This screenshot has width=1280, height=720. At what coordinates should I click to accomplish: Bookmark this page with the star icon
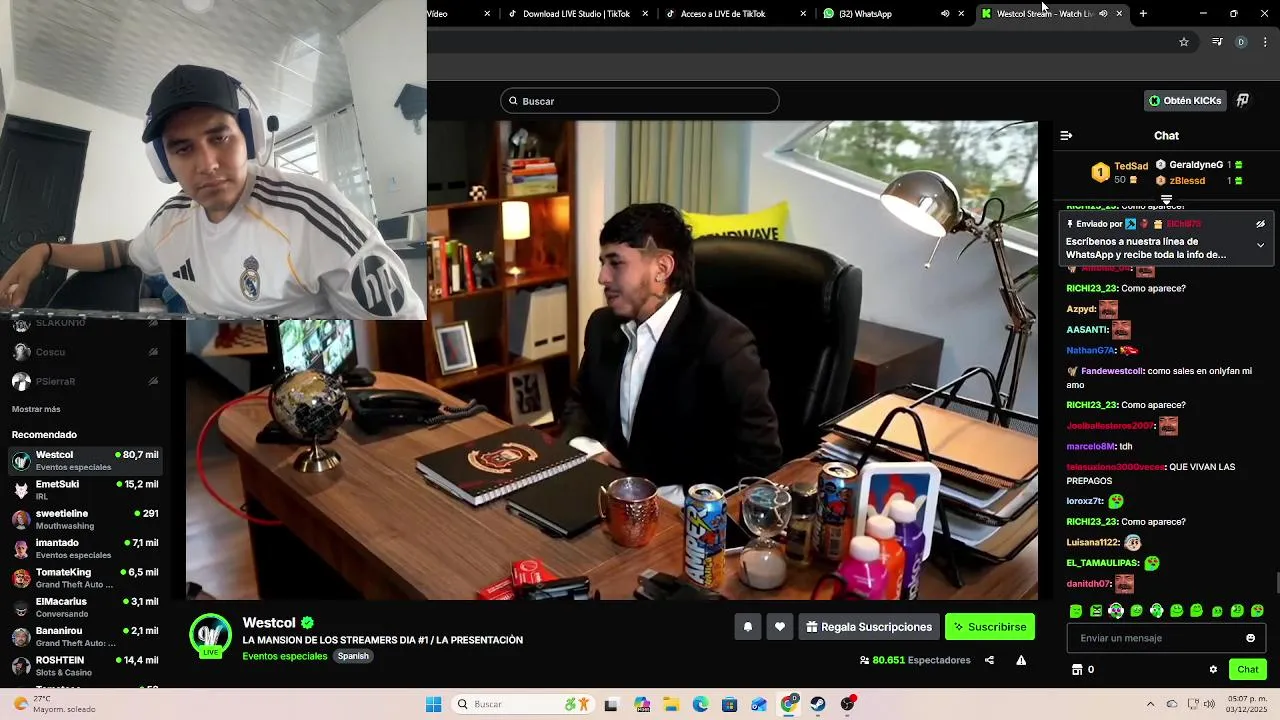tap(1184, 42)
